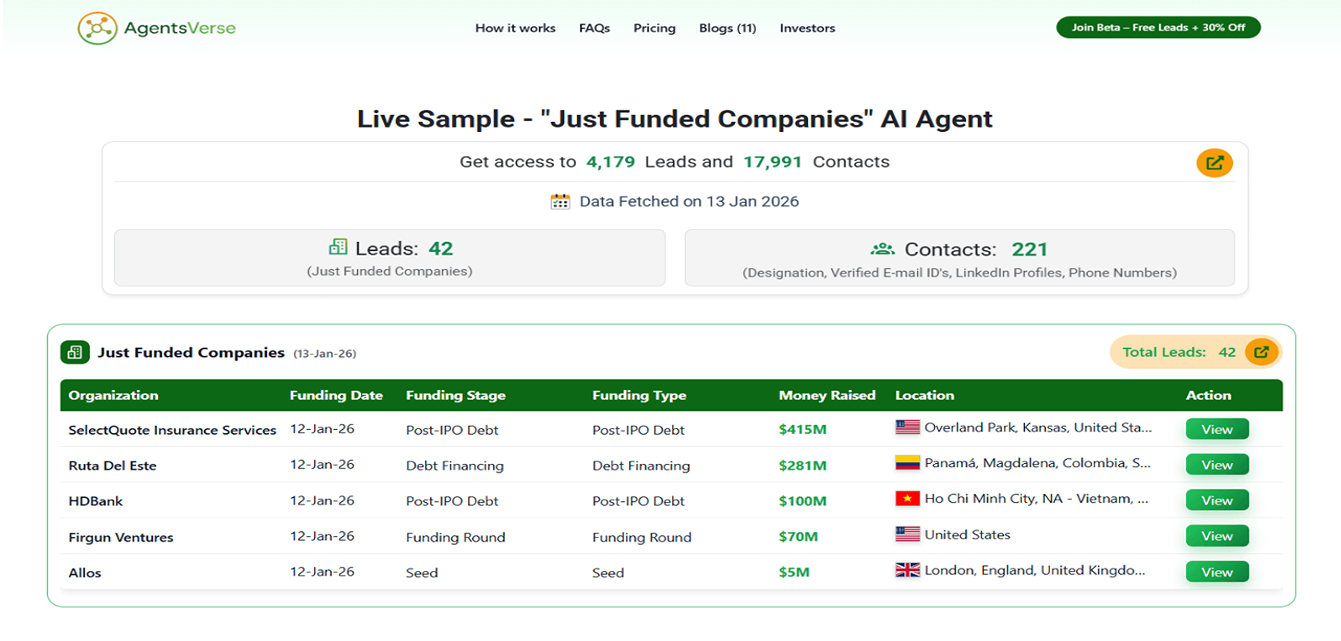The width and height of the screenshot is (1341, 641).
Task: Open the Pricing page
Action: tap(654, 28)
